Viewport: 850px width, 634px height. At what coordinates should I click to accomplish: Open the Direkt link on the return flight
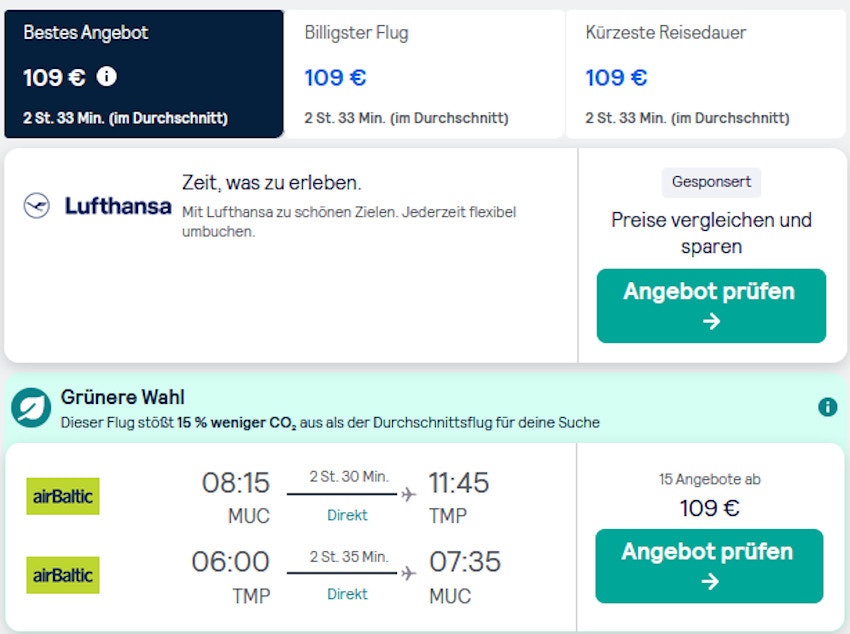[x=347, y=594]
